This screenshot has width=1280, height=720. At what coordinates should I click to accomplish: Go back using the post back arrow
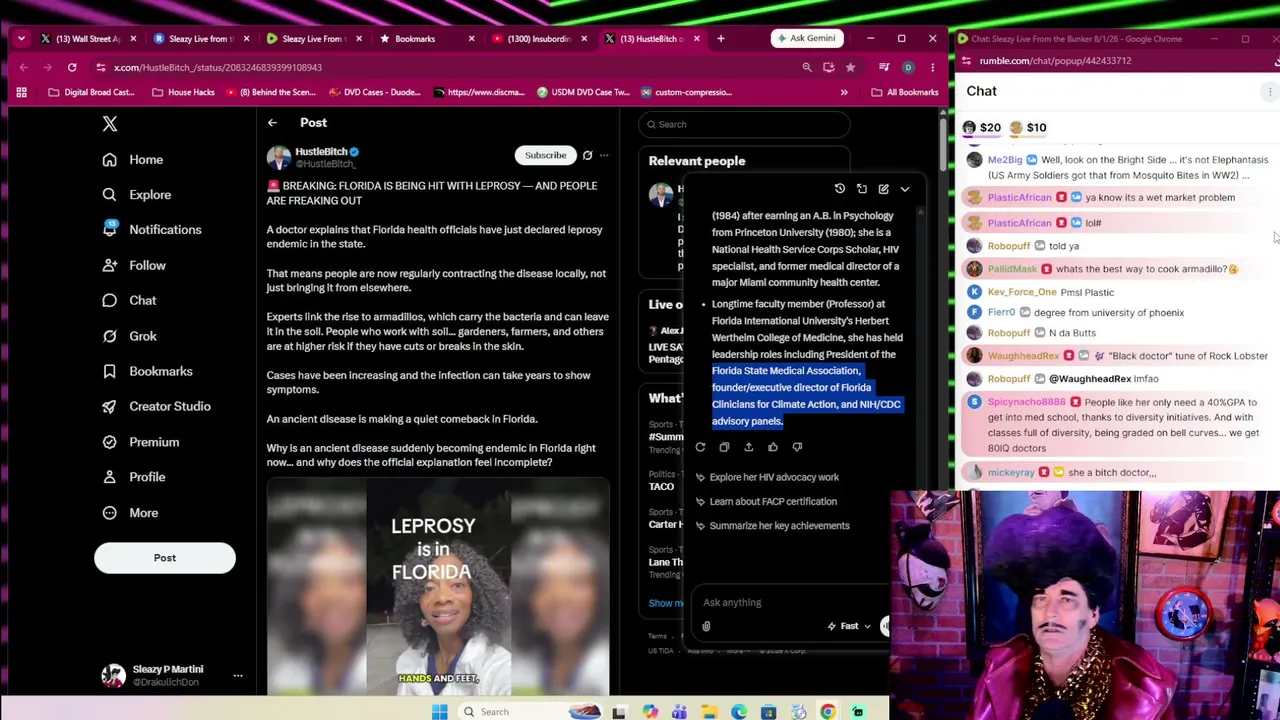tap(272, 123)
